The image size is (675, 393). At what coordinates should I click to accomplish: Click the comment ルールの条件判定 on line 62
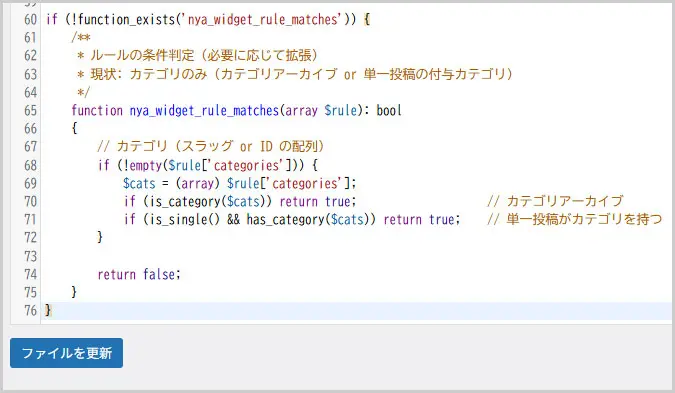(142, 56)
